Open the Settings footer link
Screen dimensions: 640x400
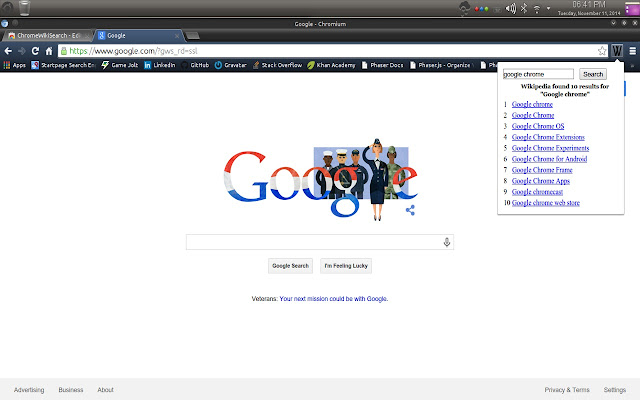click(615, 390)
